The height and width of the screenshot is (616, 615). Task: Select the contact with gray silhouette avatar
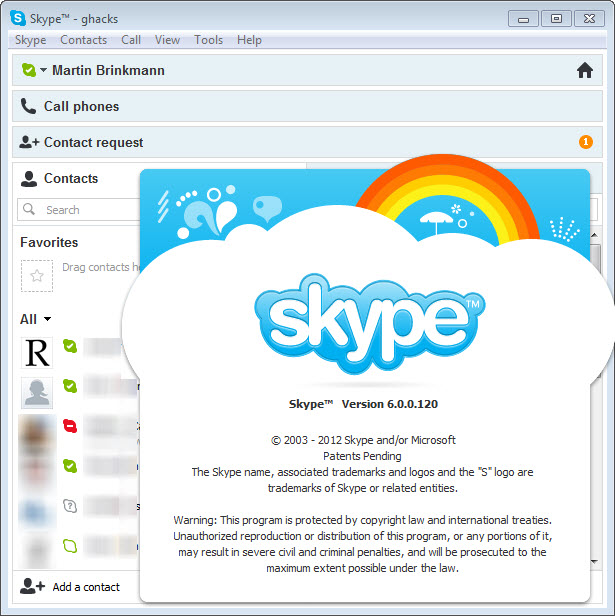[x=37, y=393]
